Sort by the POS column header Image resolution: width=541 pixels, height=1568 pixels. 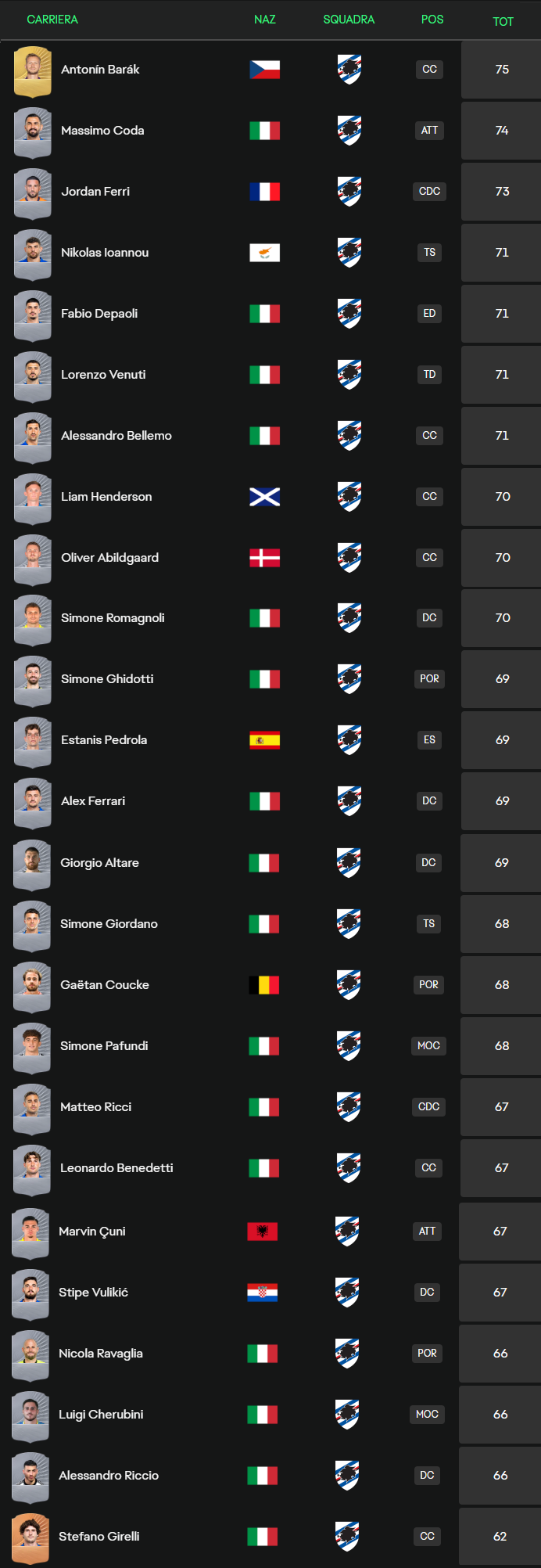pos(432,20)
